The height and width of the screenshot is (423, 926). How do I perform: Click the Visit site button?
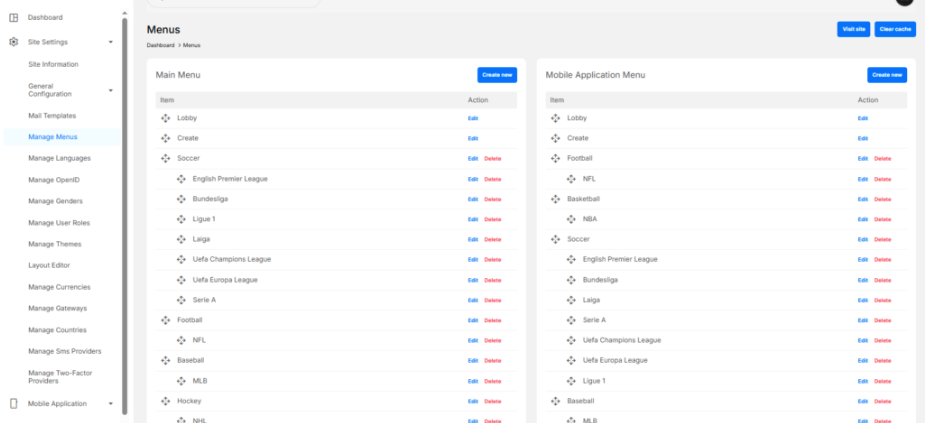853,29
